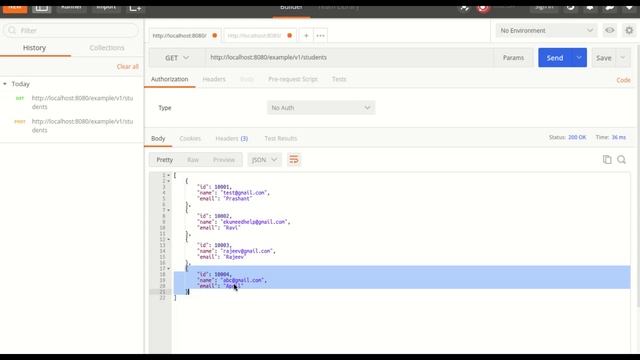Screen dimensions: 640x360
Task: Select the request Headers tab
Action: [214, 79]
